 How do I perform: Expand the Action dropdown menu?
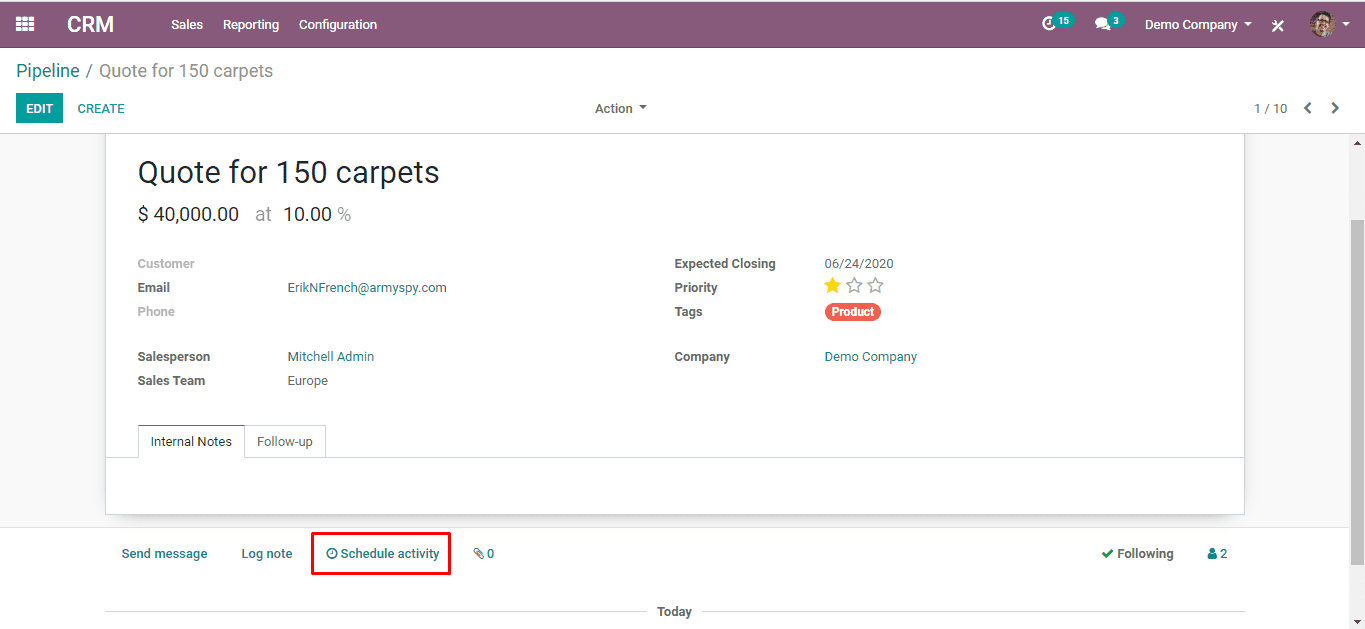point(621,108)
